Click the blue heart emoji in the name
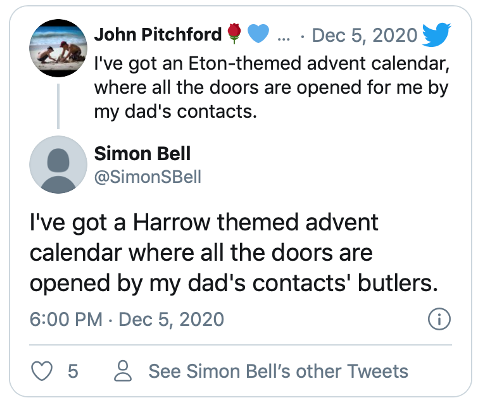This screenshot has width=480, height=404. tap(258, 34)
